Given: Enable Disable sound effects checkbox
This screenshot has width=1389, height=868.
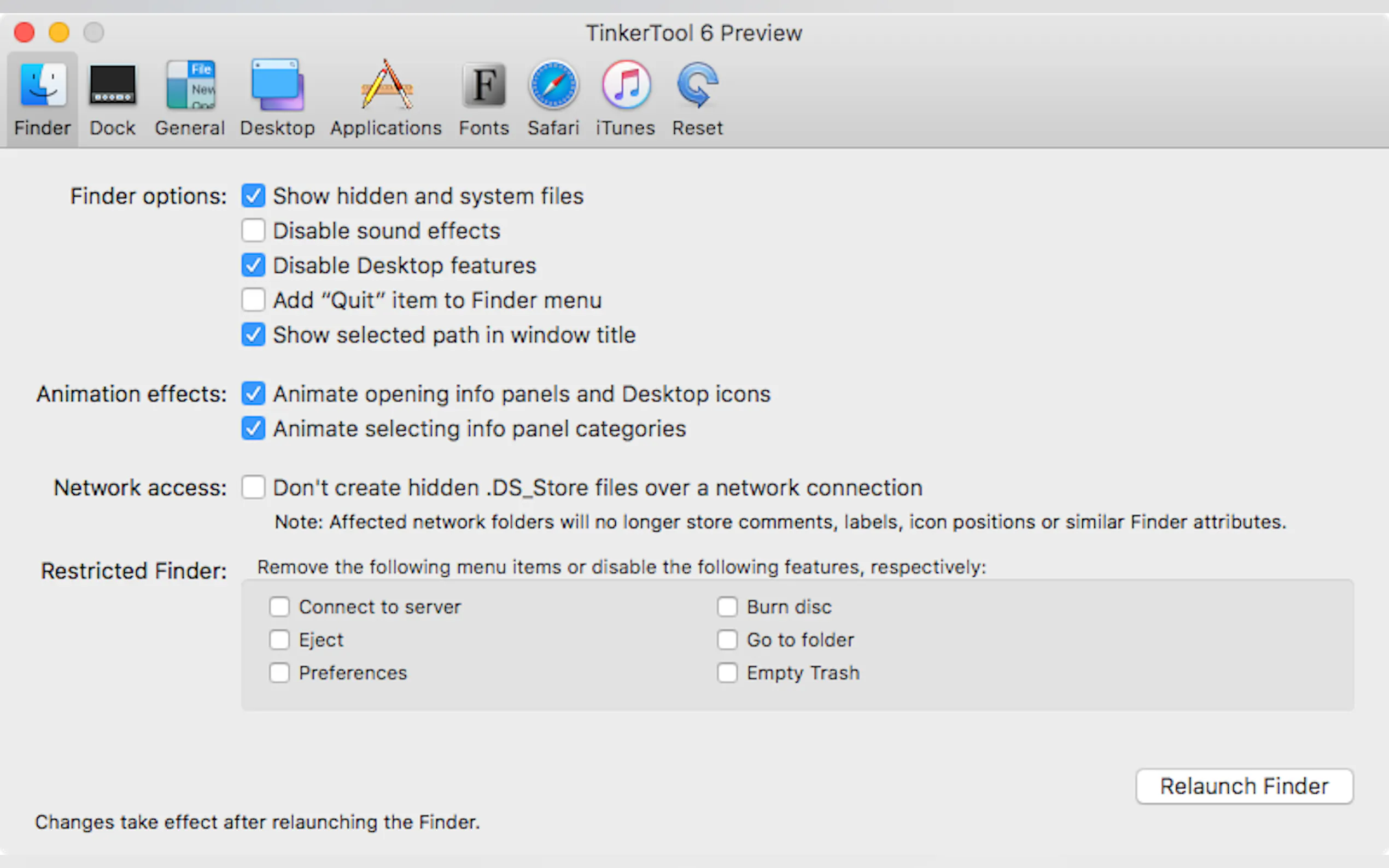Looking at the screenshot, I should point(253,231).
